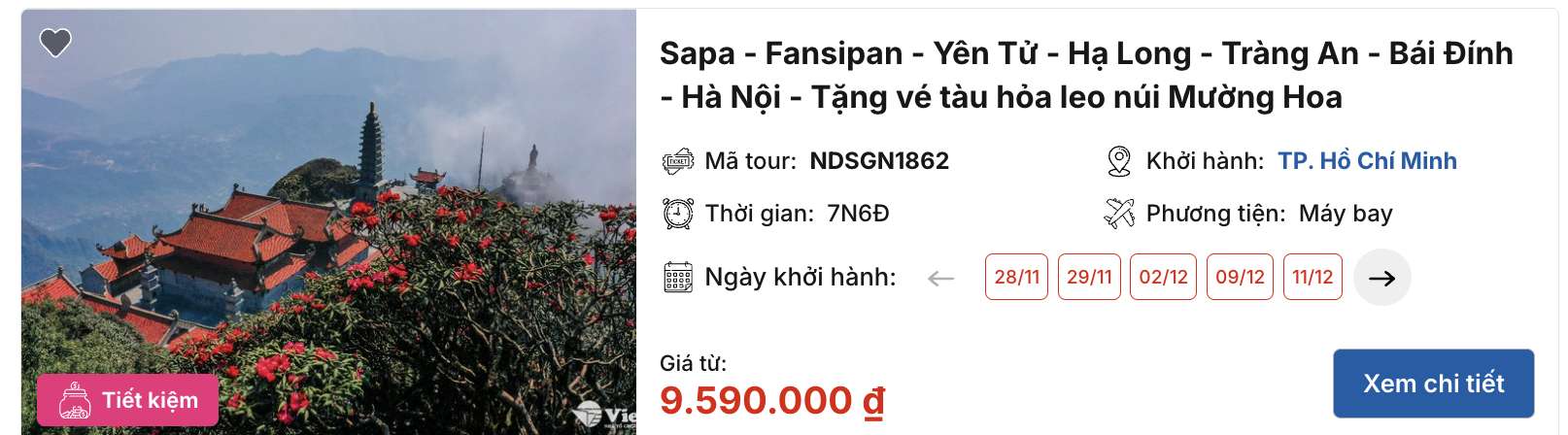Choose departure date 11/12
This screenshot has width=1568, height=435.
point(1312,277)
